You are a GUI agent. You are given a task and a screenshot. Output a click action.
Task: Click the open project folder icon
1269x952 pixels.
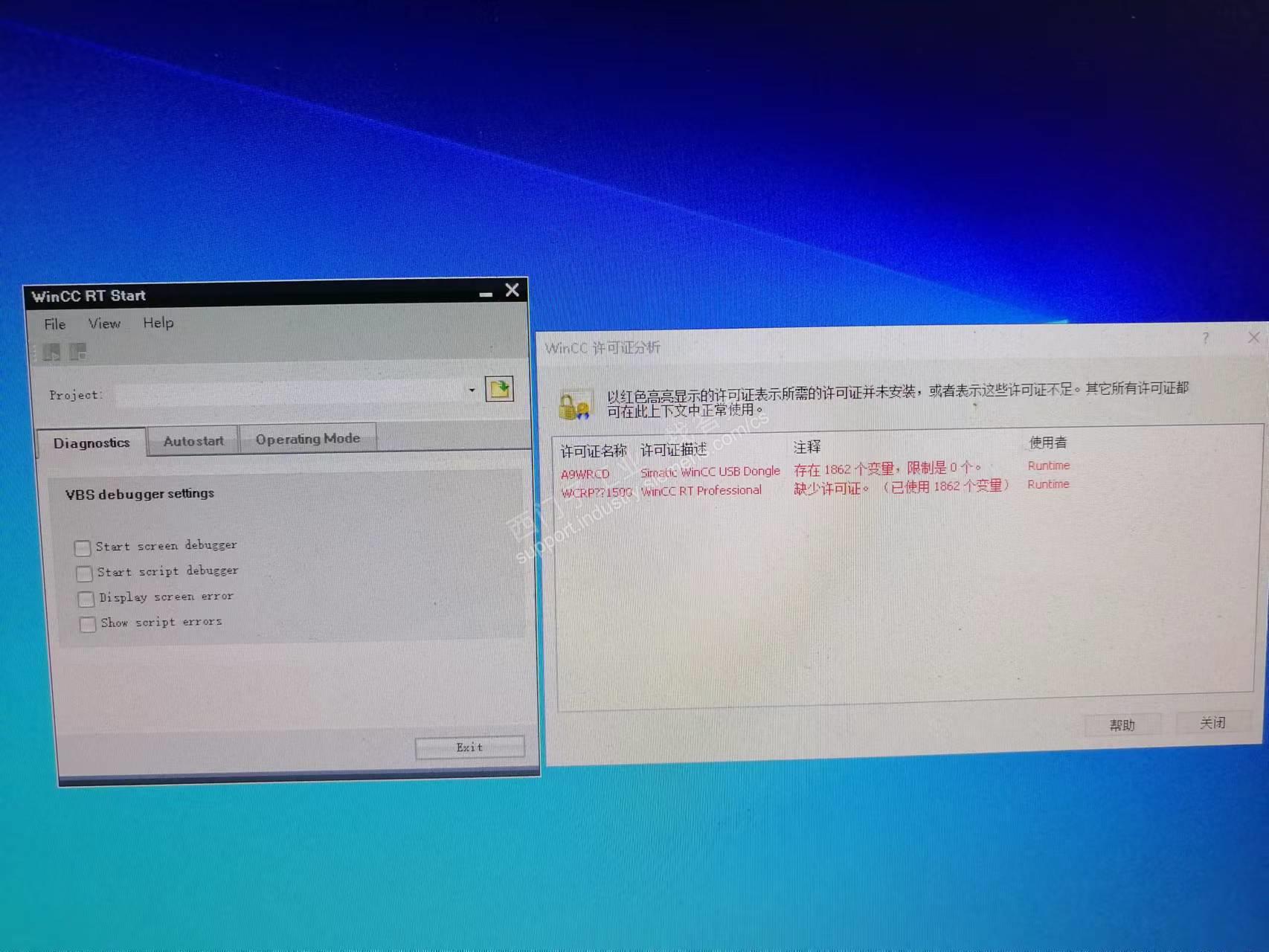[499, 388]
